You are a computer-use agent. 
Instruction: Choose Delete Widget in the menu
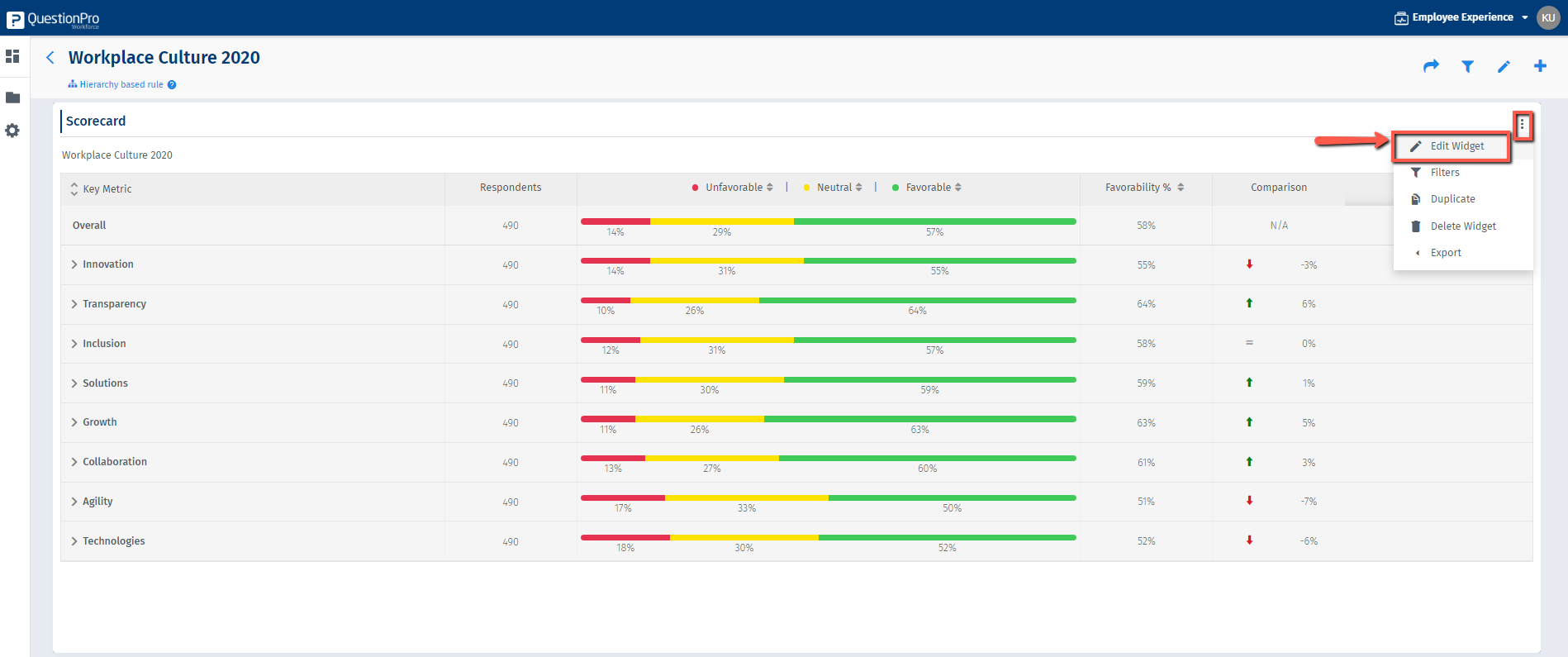tap(1462, 226)
